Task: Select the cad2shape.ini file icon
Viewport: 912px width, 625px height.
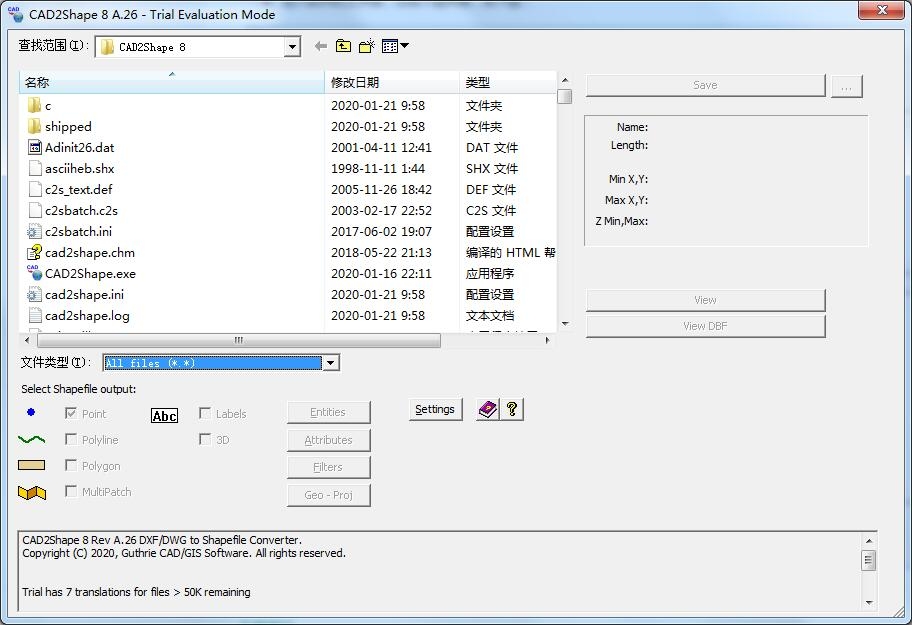Action: point(34,294)
